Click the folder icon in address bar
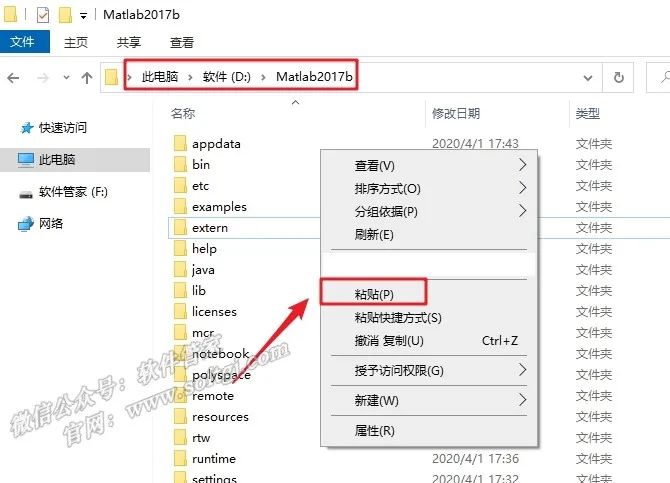This screenshot has height=483, width=670. coord(112,77)
